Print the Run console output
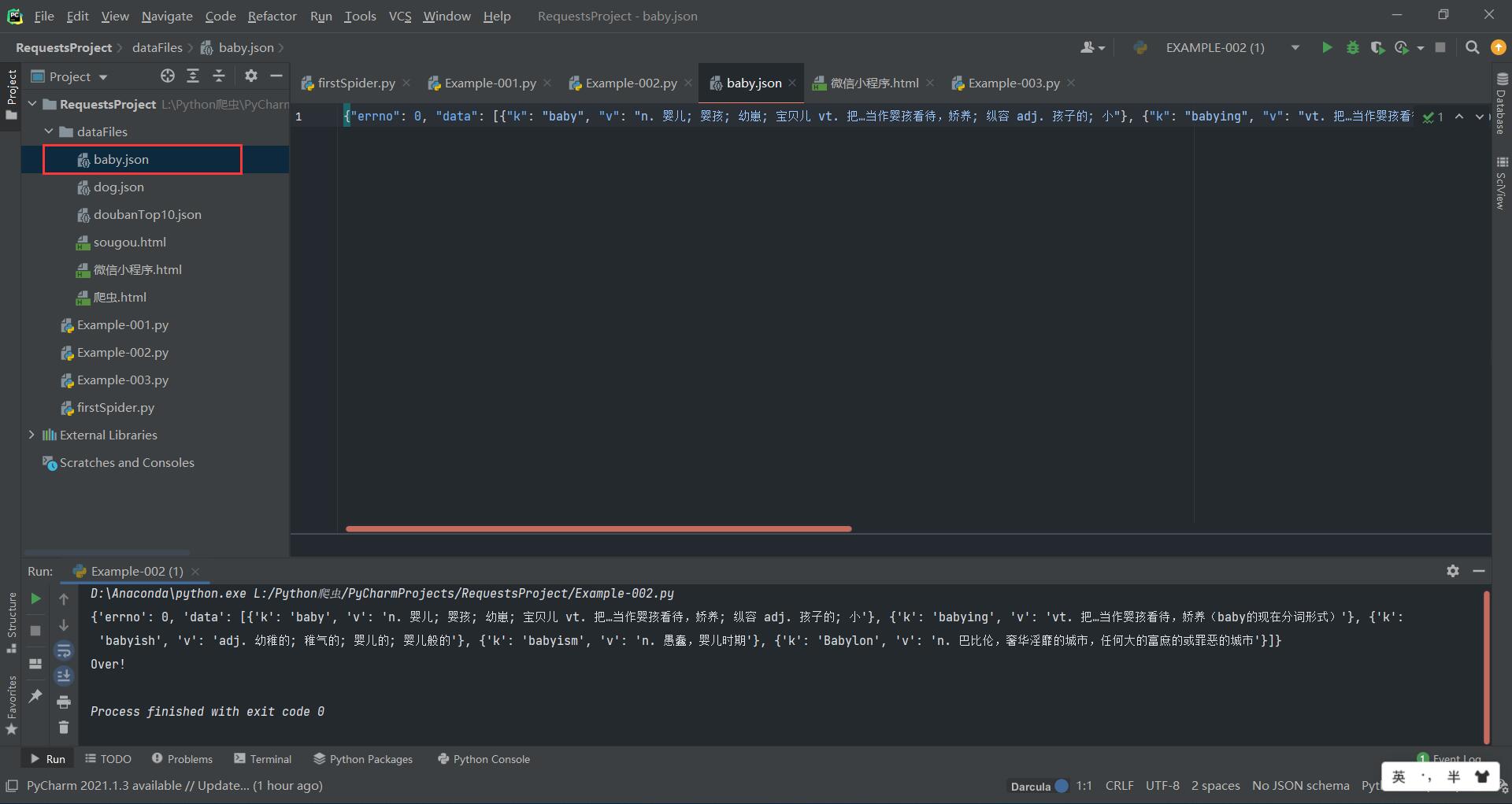 click(x=64, y=702)
